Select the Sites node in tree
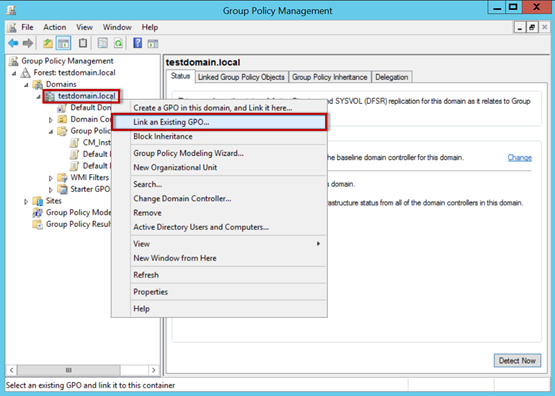555x396 pixels. (54, 201)
